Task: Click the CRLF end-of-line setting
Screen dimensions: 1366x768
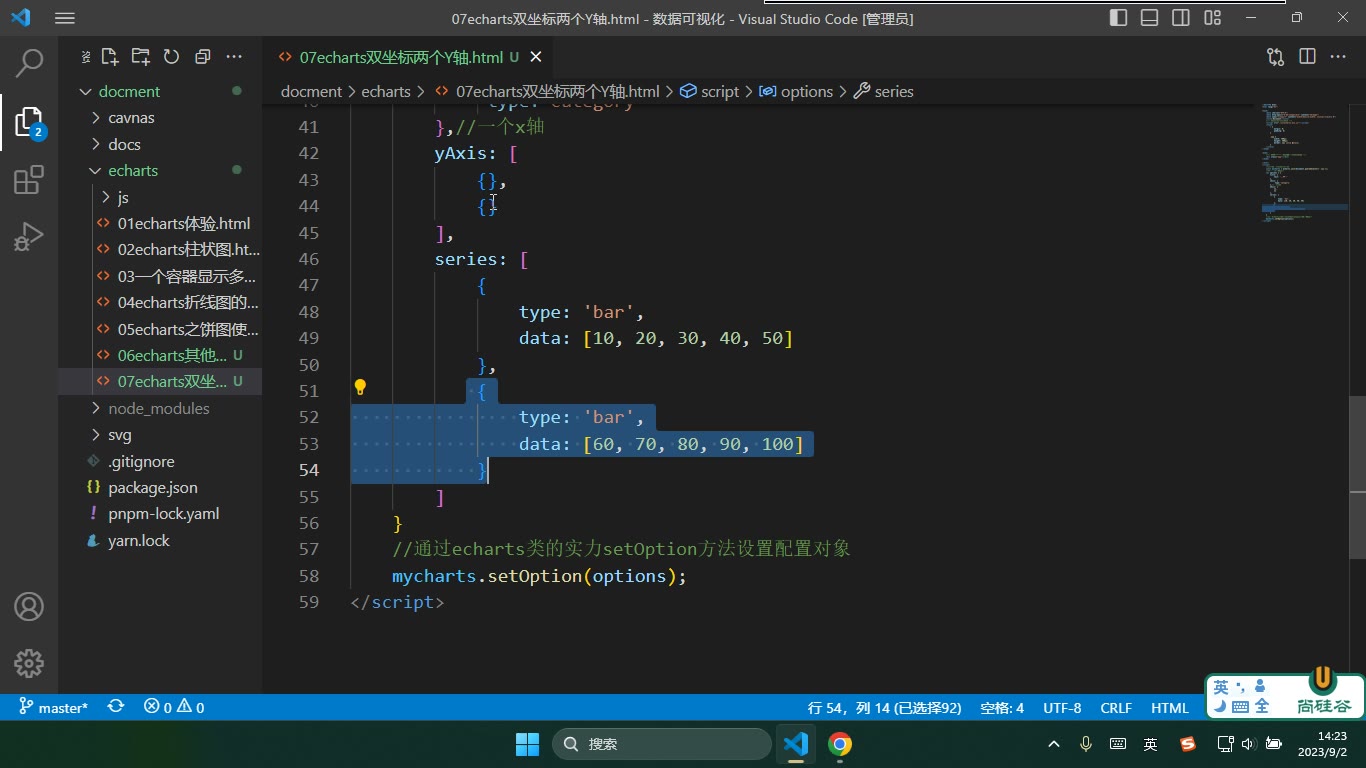Action: click(x=1116, y=707)
